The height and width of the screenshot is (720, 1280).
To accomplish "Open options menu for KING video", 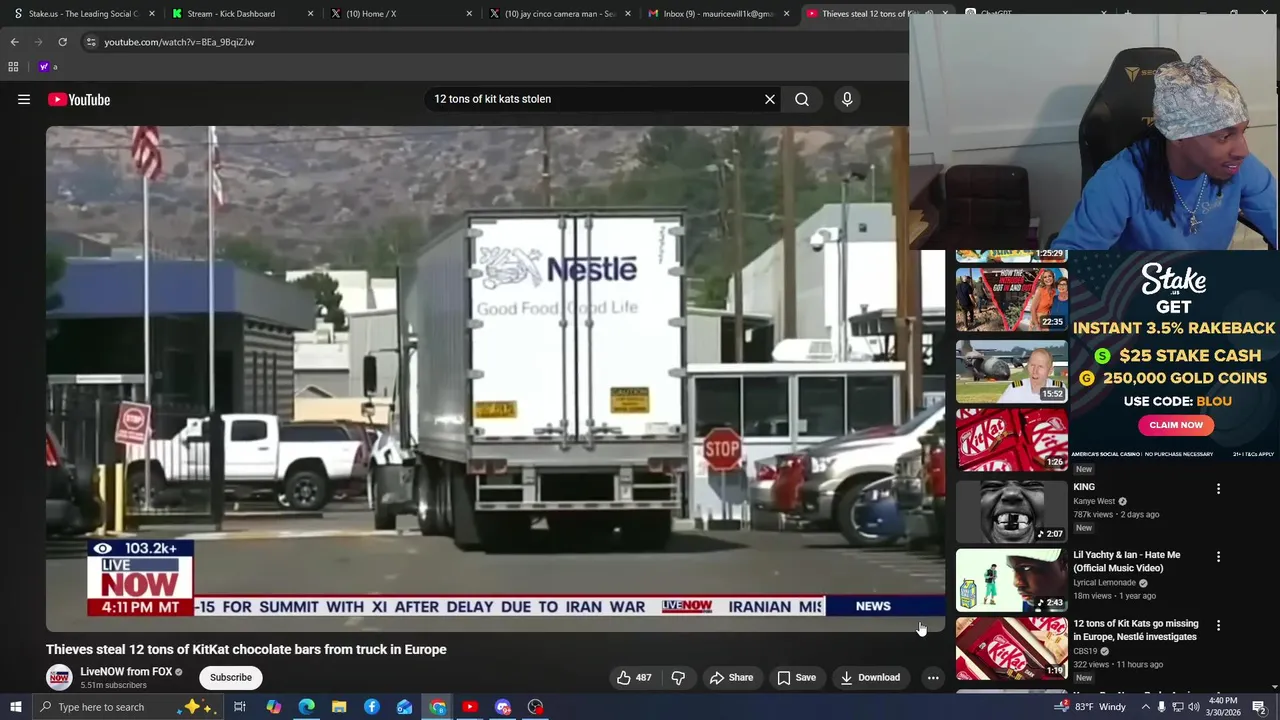I will coord(1218,488).
